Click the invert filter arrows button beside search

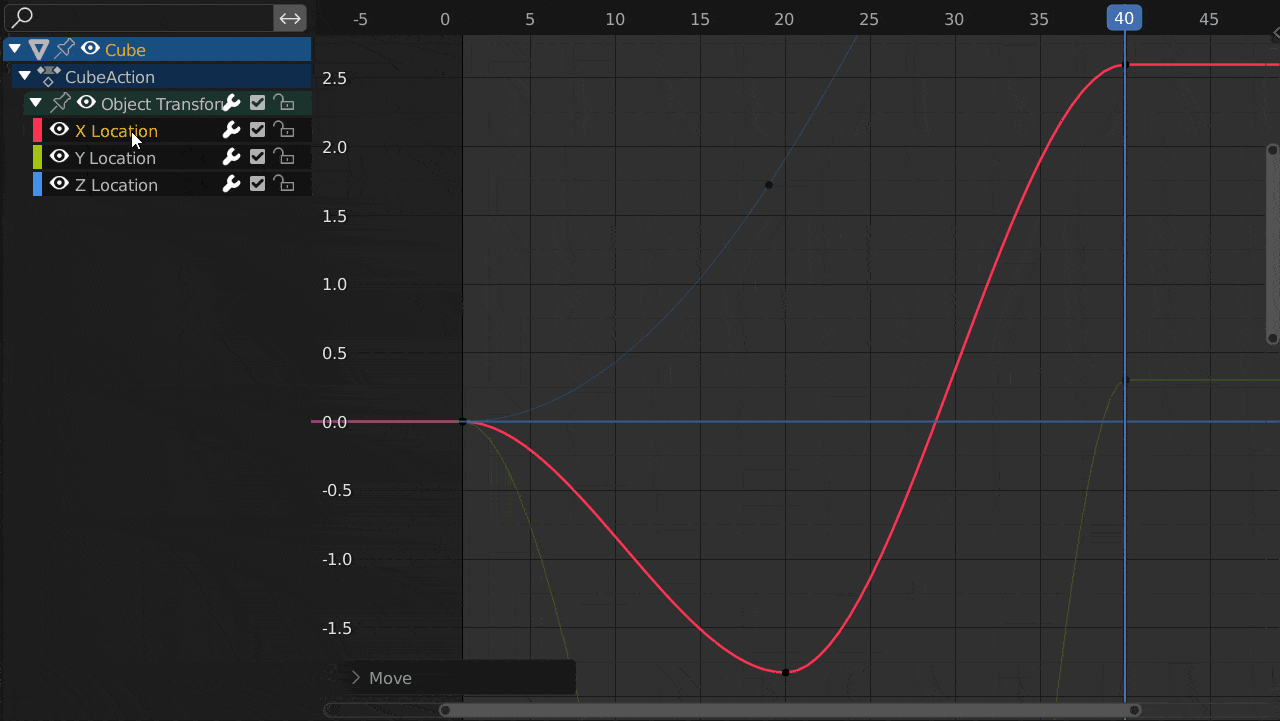click(x=289, y=17)
